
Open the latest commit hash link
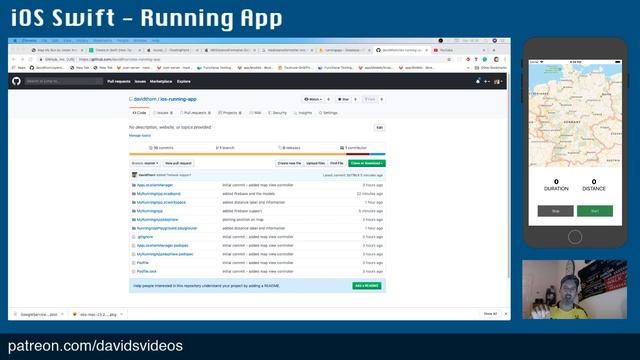point(353,175)
